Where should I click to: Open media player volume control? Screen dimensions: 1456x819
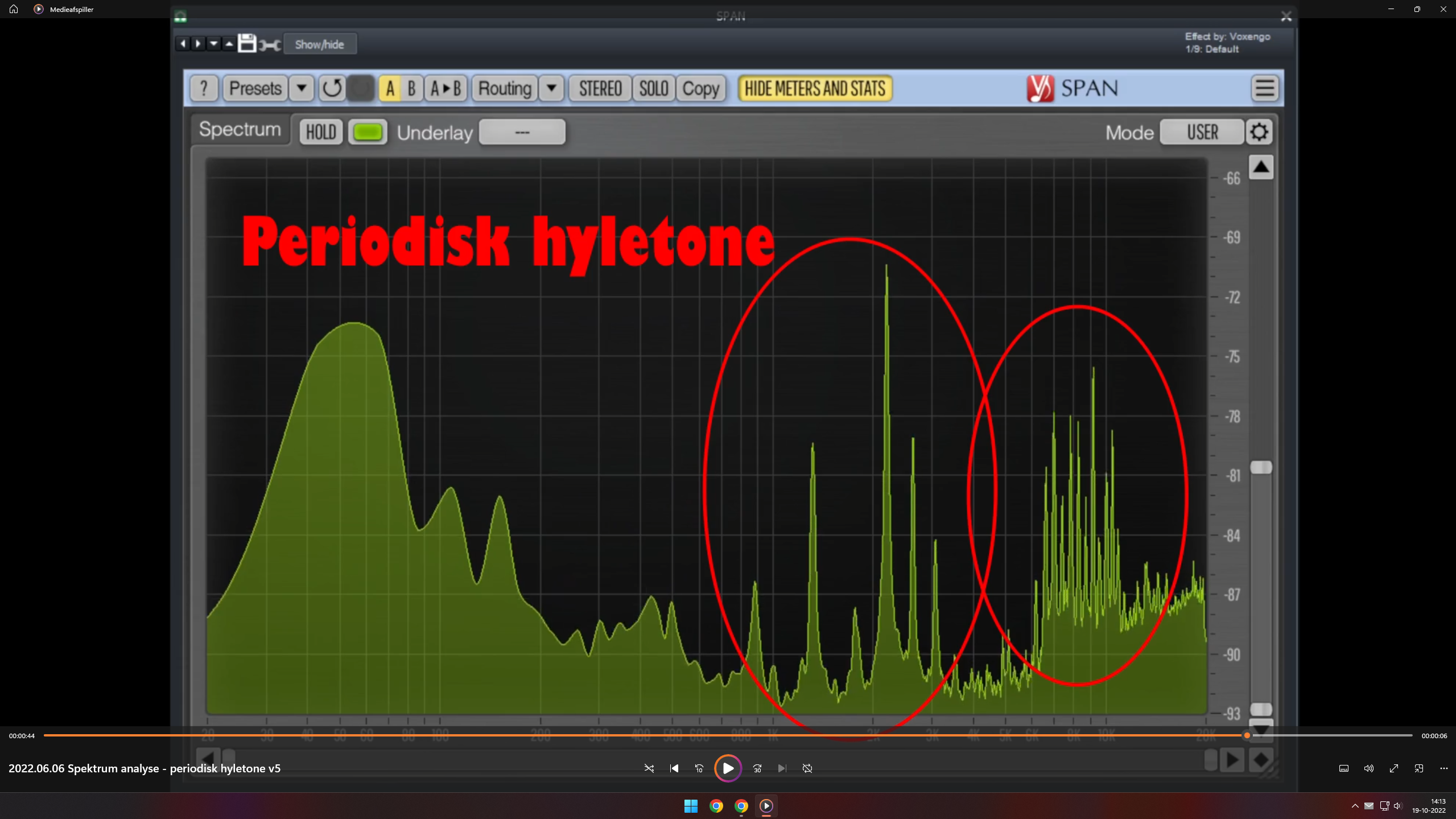click(1368, 768)
